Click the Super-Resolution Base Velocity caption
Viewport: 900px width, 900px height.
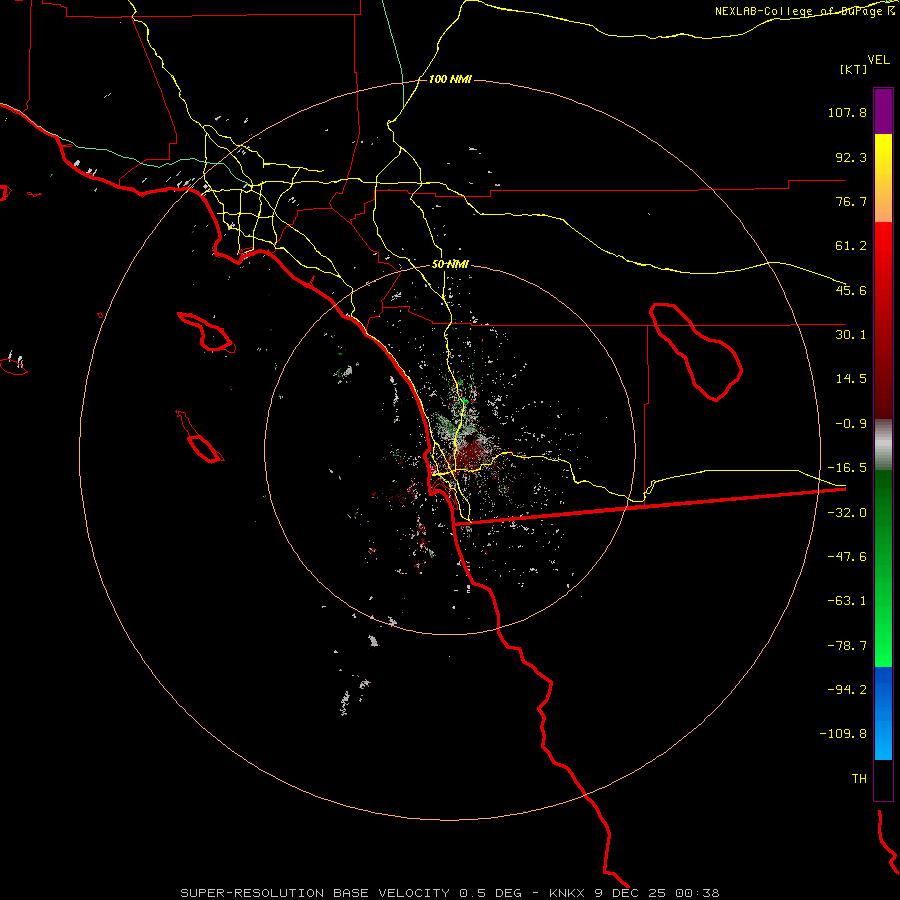(449, 893)
